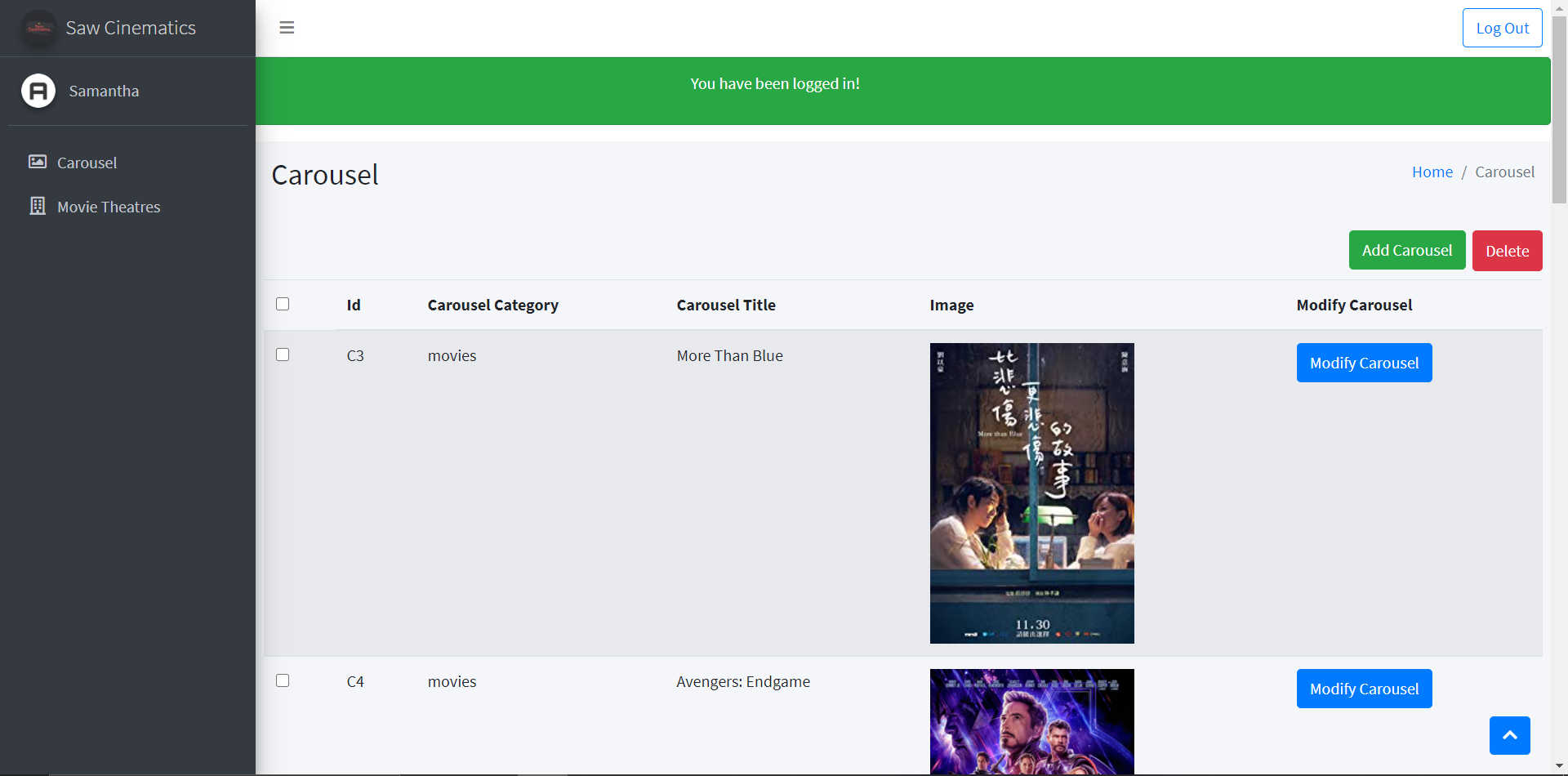
Task: Click Samantha's user avatar icon
Action: (x=38, y=91)
